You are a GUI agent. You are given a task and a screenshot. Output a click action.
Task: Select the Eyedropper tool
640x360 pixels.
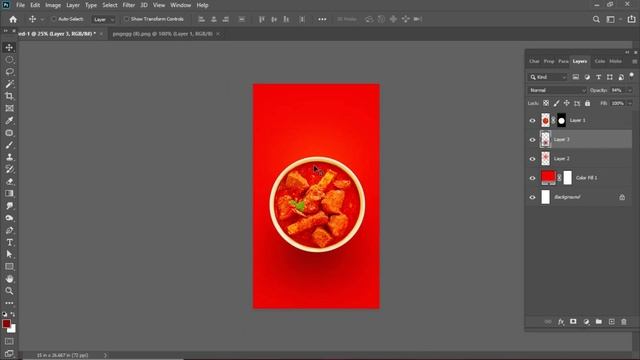[9, 120]
